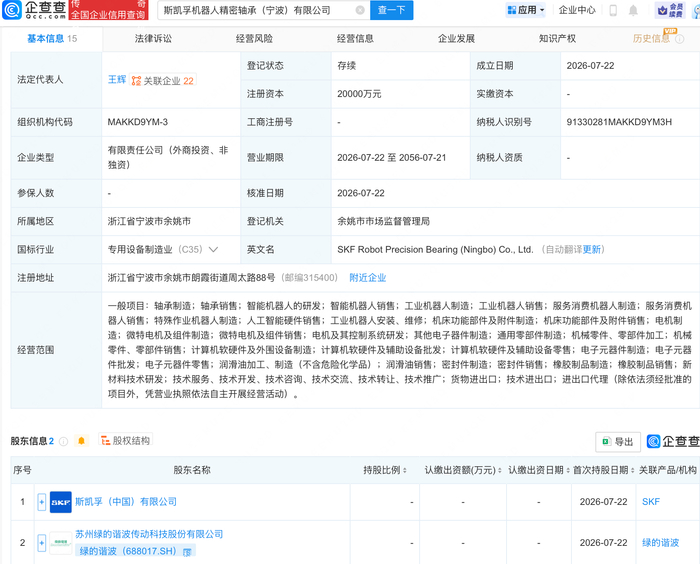Open related product SKF link
Image resolution: width=700 pixels, height=564 pixels.
tap(650, 502)
